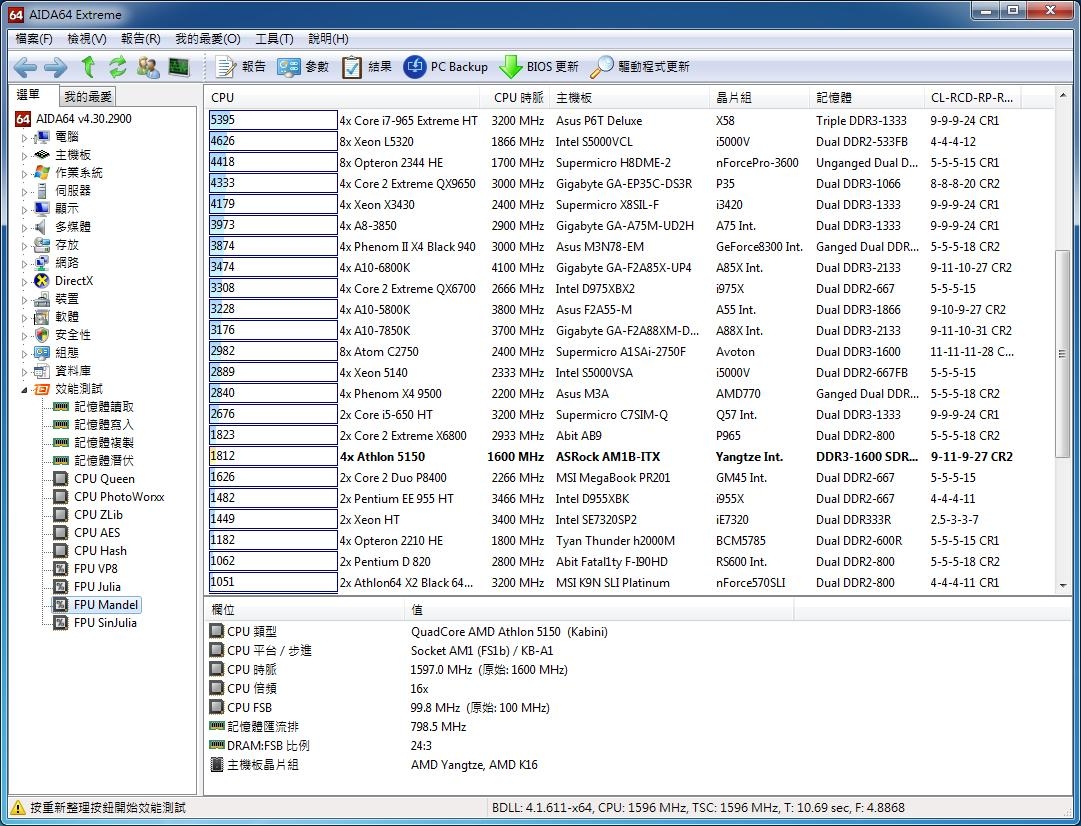1081x826 pixels.
Task: Switch to the 我的最愛 favorites tab
Action: coord(88,97)
